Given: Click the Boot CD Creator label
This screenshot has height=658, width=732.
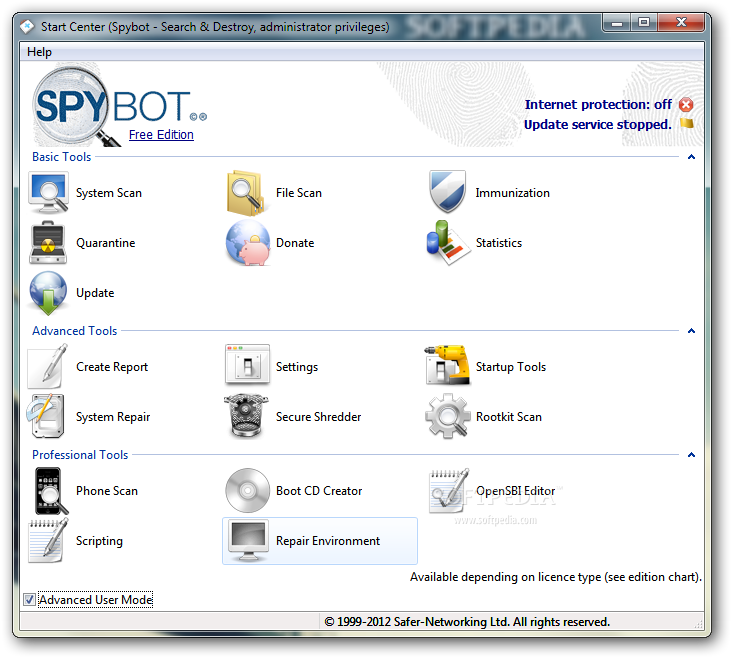Looking at the screenshot, I should pyautogui.click(x=319, y=491).
